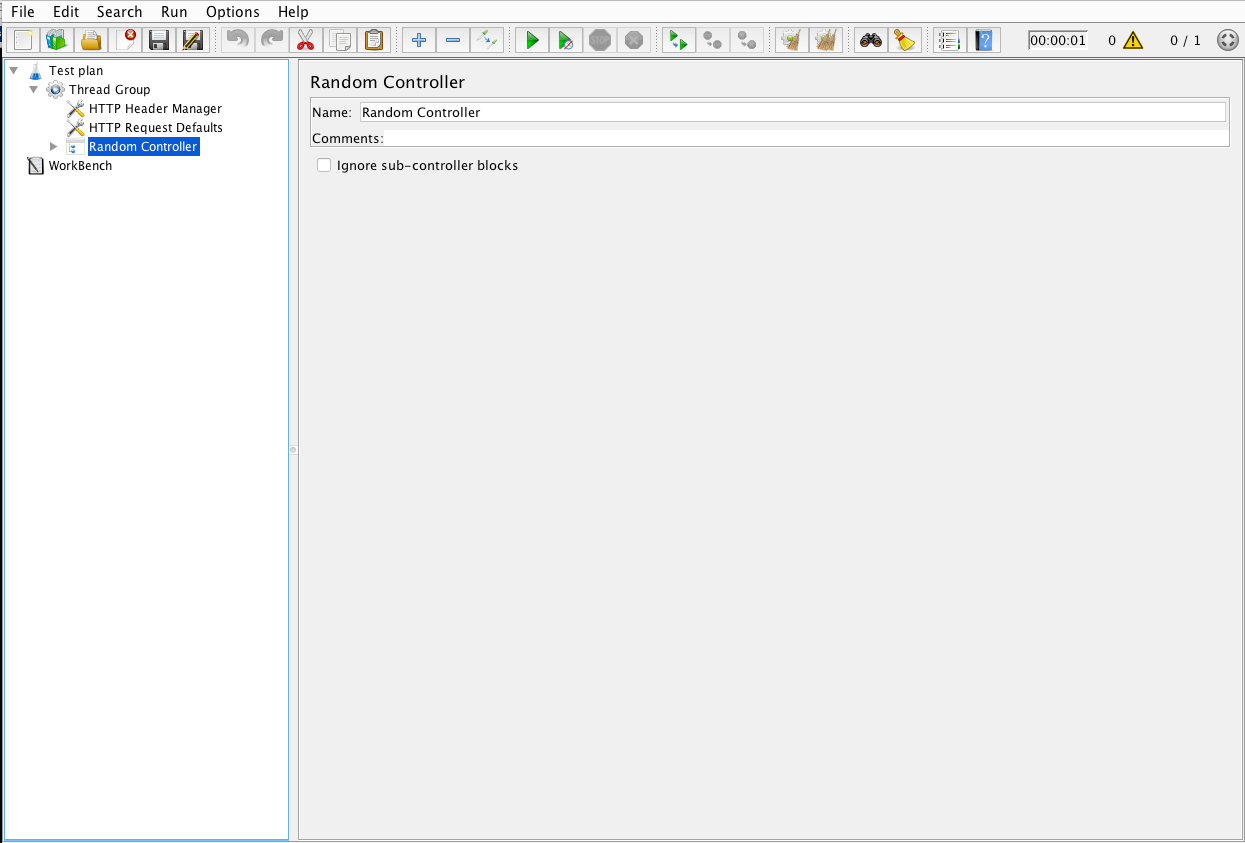This screenshot has width=1245, height=843.
Task: Click the Cut scissors icon
Action: pyautogui.click(x=305, y=40)
